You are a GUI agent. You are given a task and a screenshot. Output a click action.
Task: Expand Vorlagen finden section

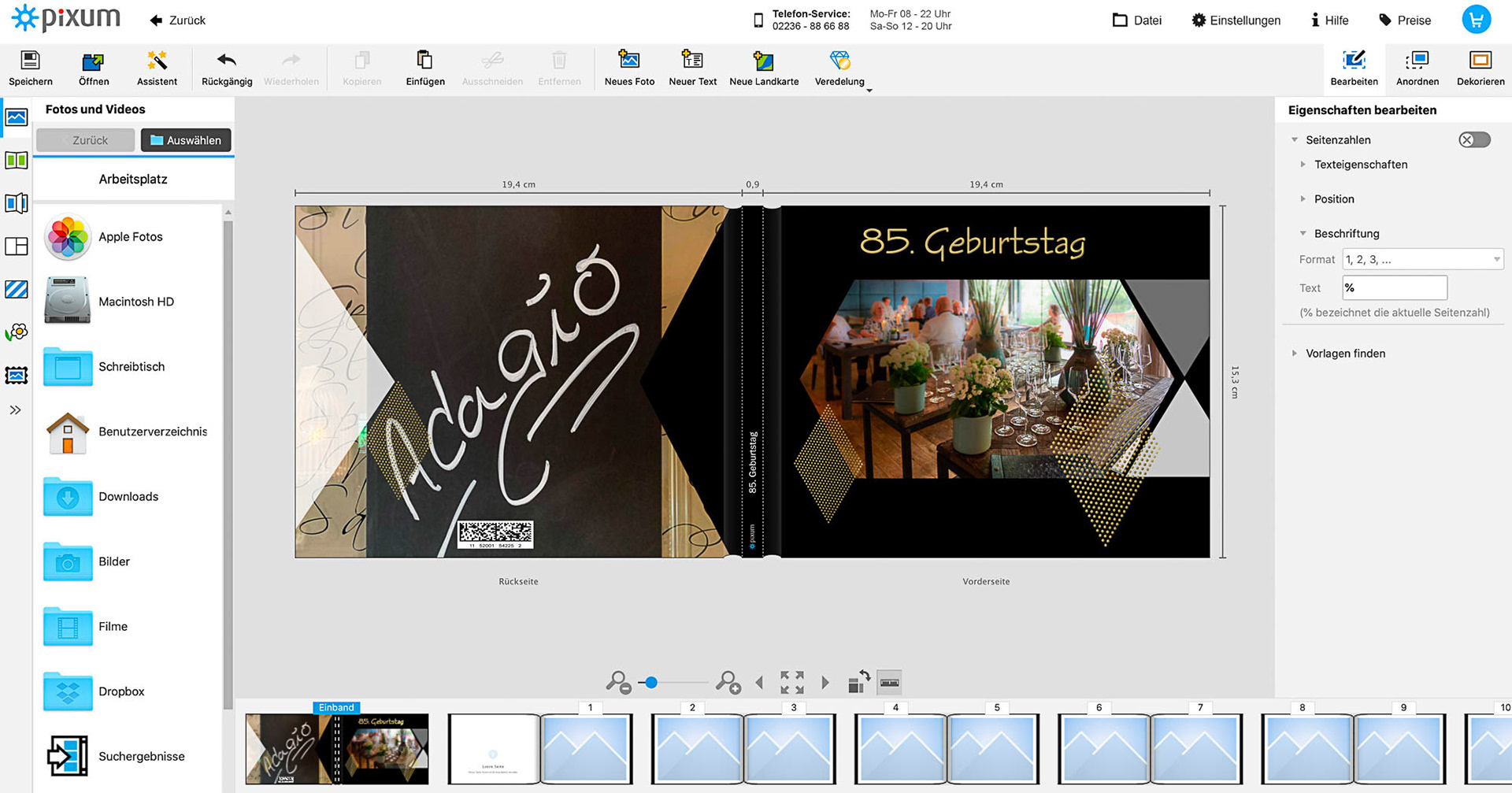[1295, 354]
